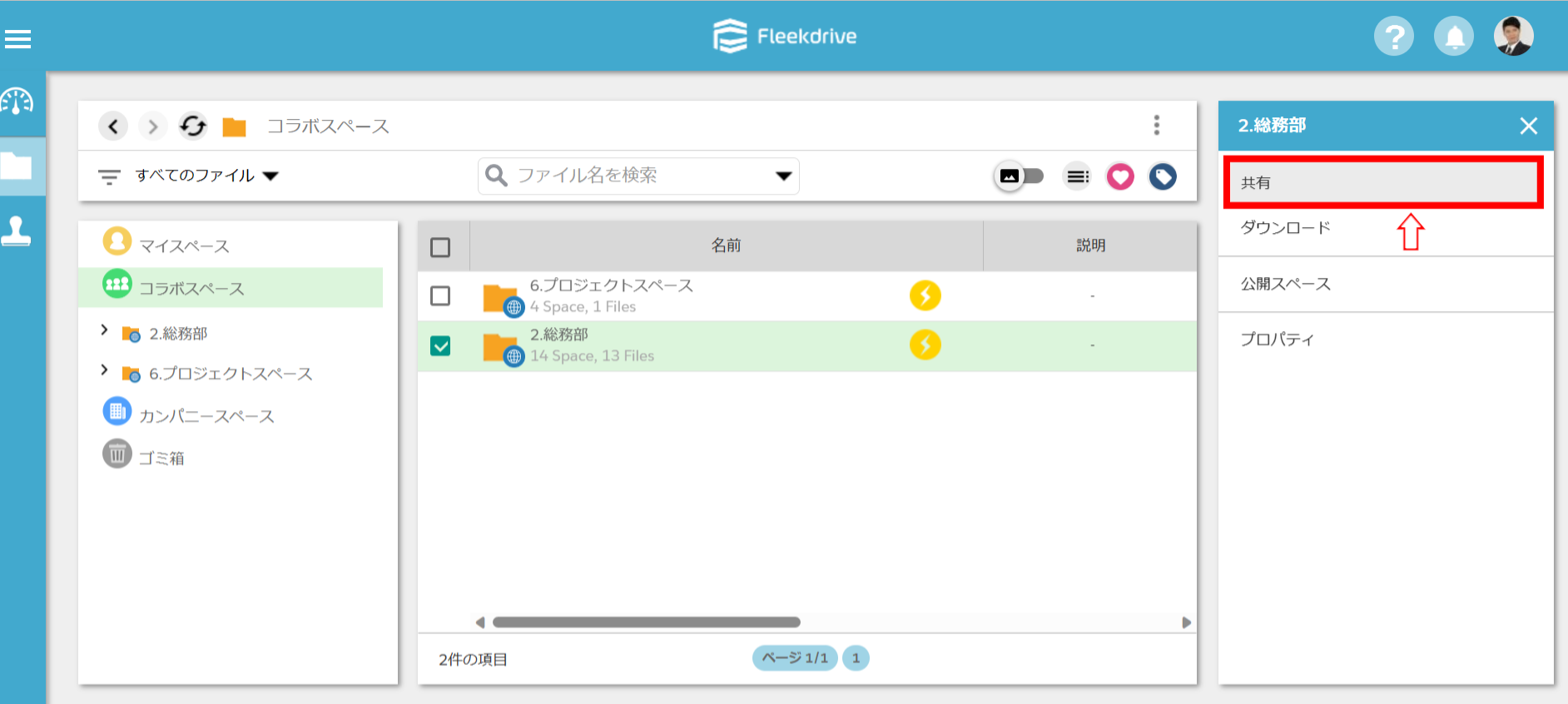Go to page 1 button
The image size is (1568, 704).
point(856,658)
